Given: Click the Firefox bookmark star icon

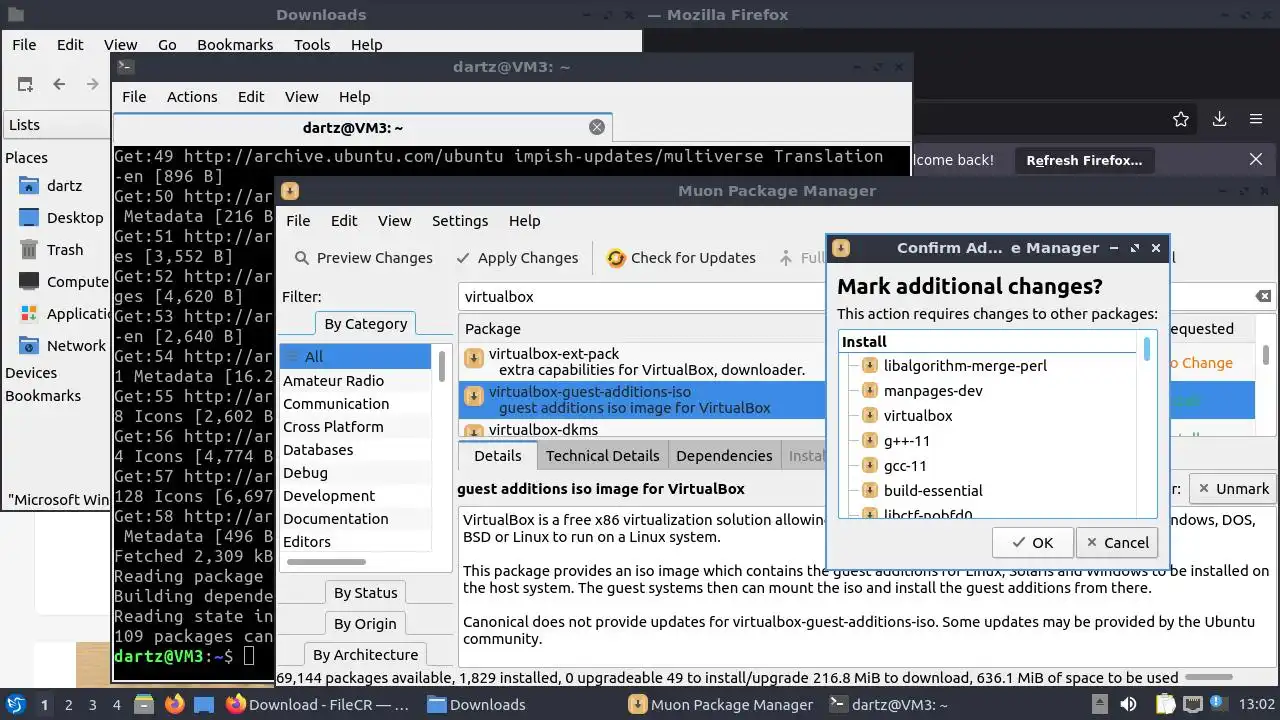Looking at the screenshot, I should pos(1181,119).
